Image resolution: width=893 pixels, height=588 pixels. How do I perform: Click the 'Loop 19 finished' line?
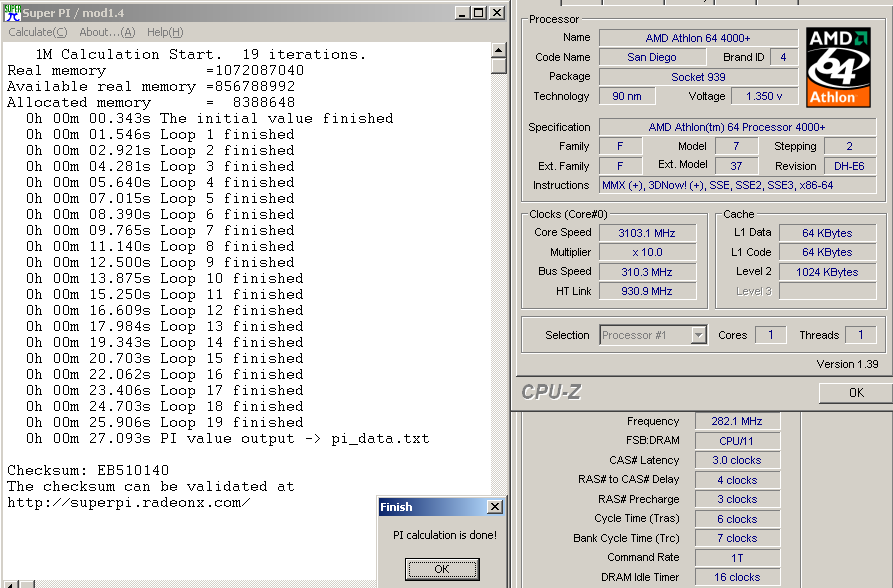pos(165,423)
